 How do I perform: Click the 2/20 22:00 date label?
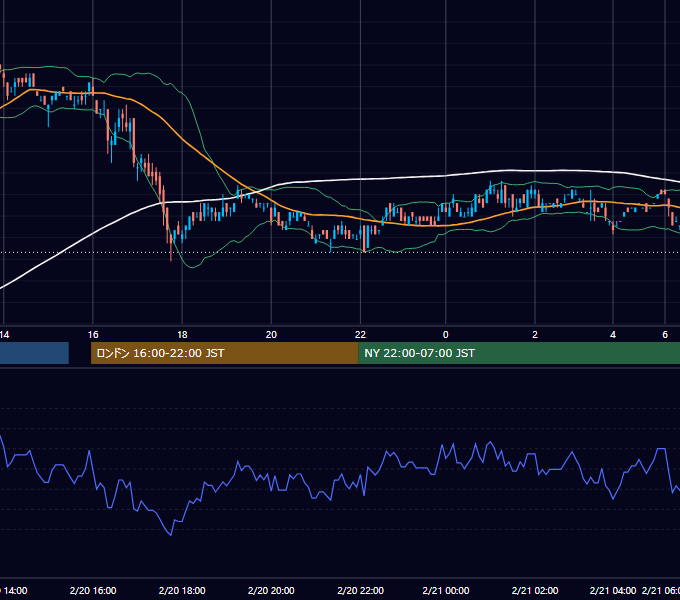pos(360,590)
